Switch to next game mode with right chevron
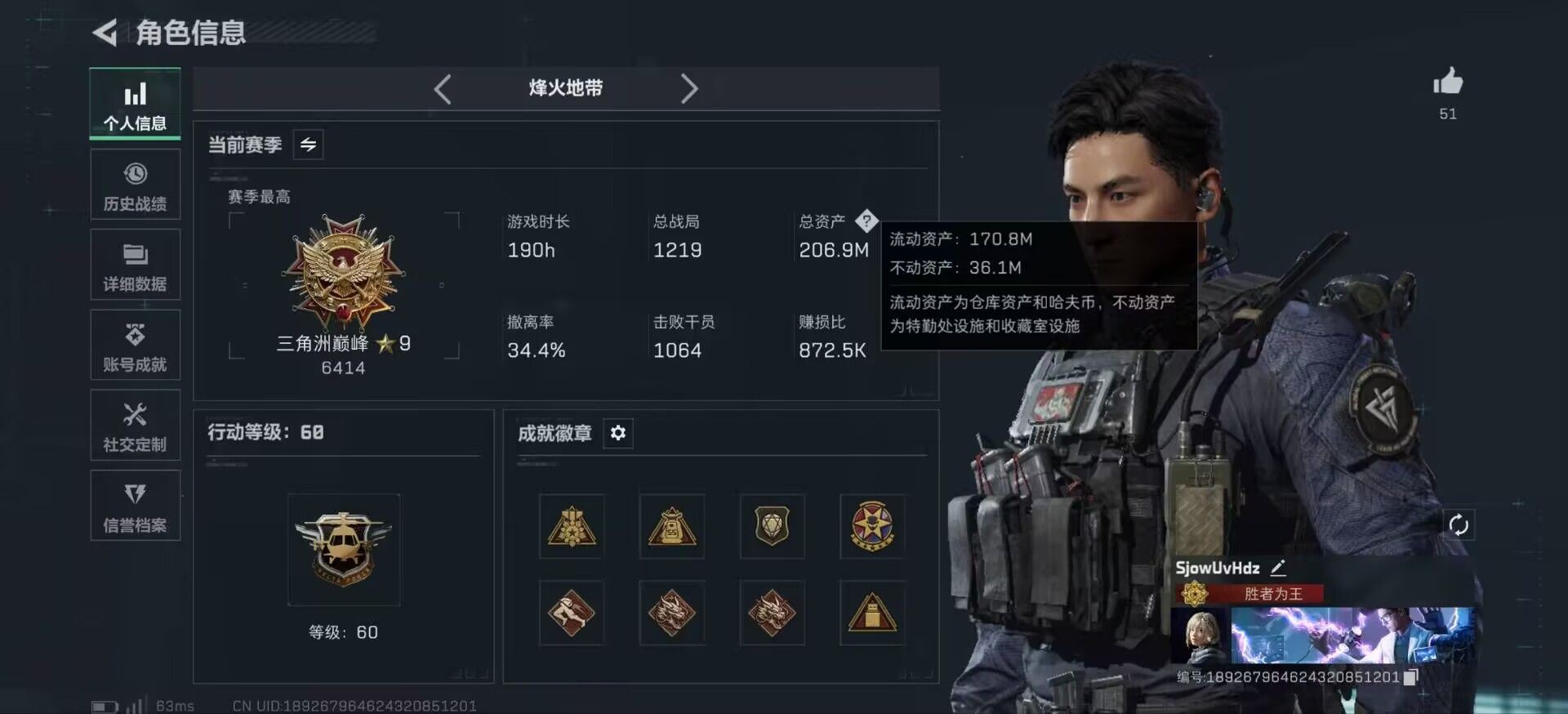The height and width of the screenshot is (714, 1568). point(689,89)
